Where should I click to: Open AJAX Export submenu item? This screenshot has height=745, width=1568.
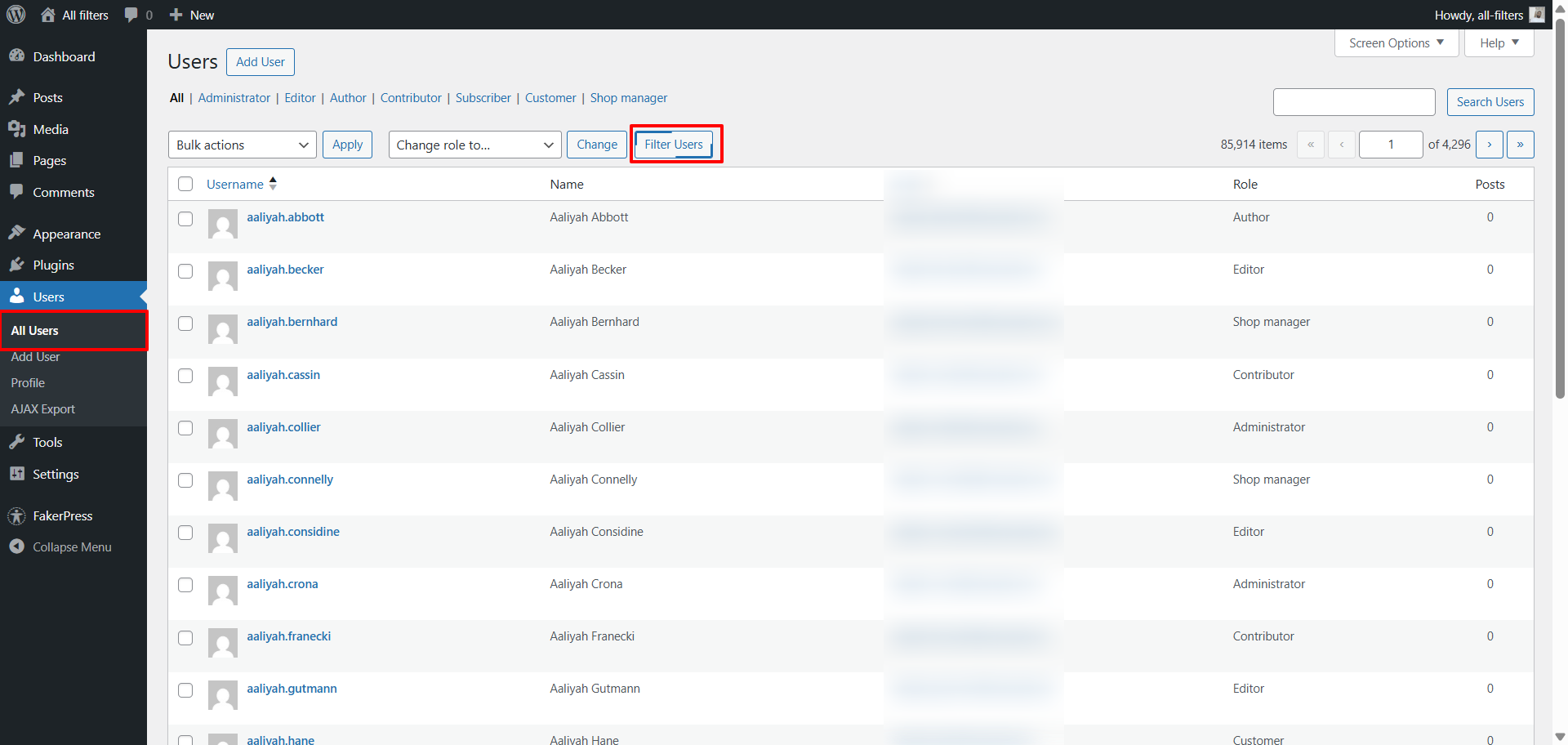tap(43, 409)
